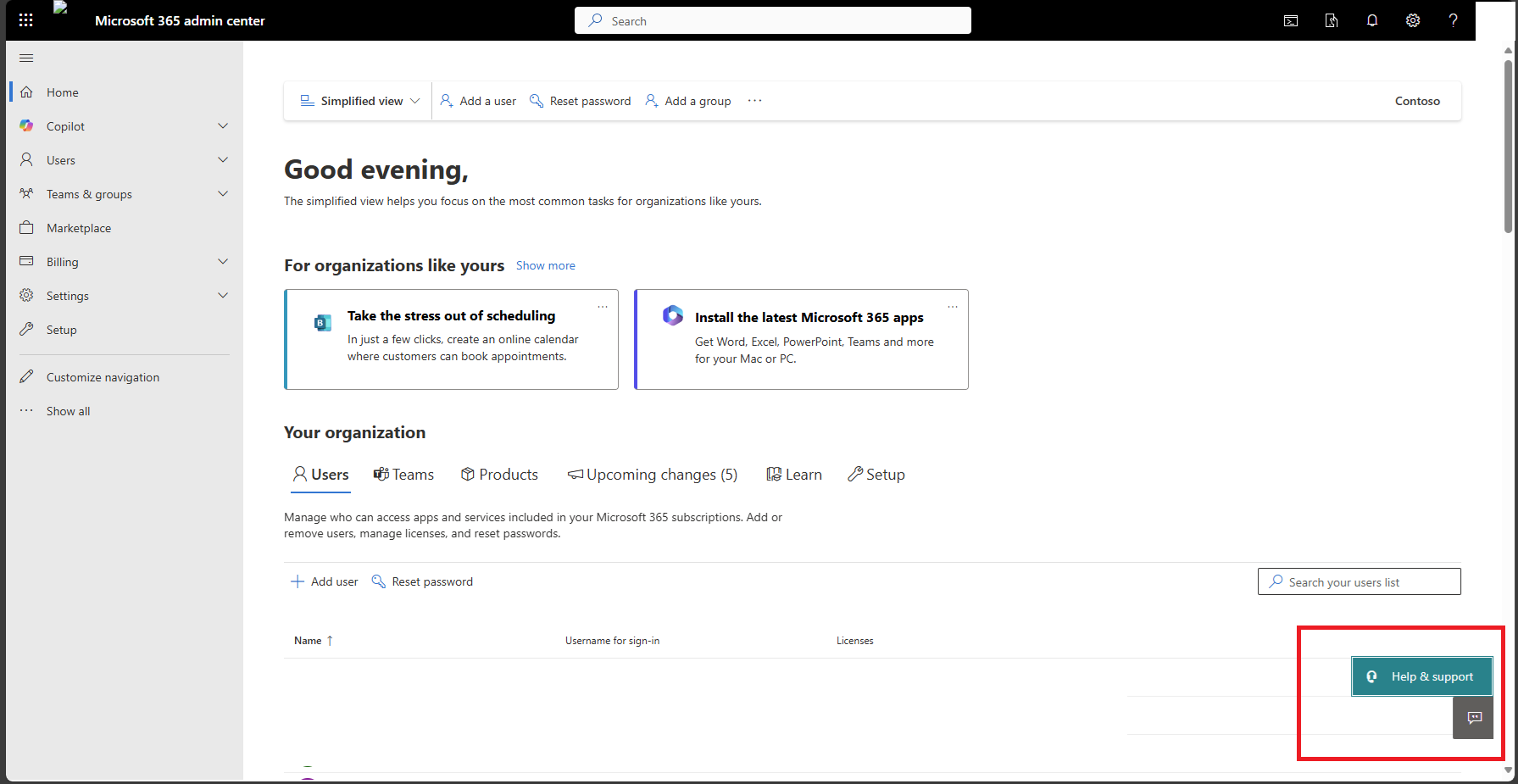The width and height of the screenshot is (1518, 784).
Task: Open the Setup tab under Your organization
Action: coord(876,475)
